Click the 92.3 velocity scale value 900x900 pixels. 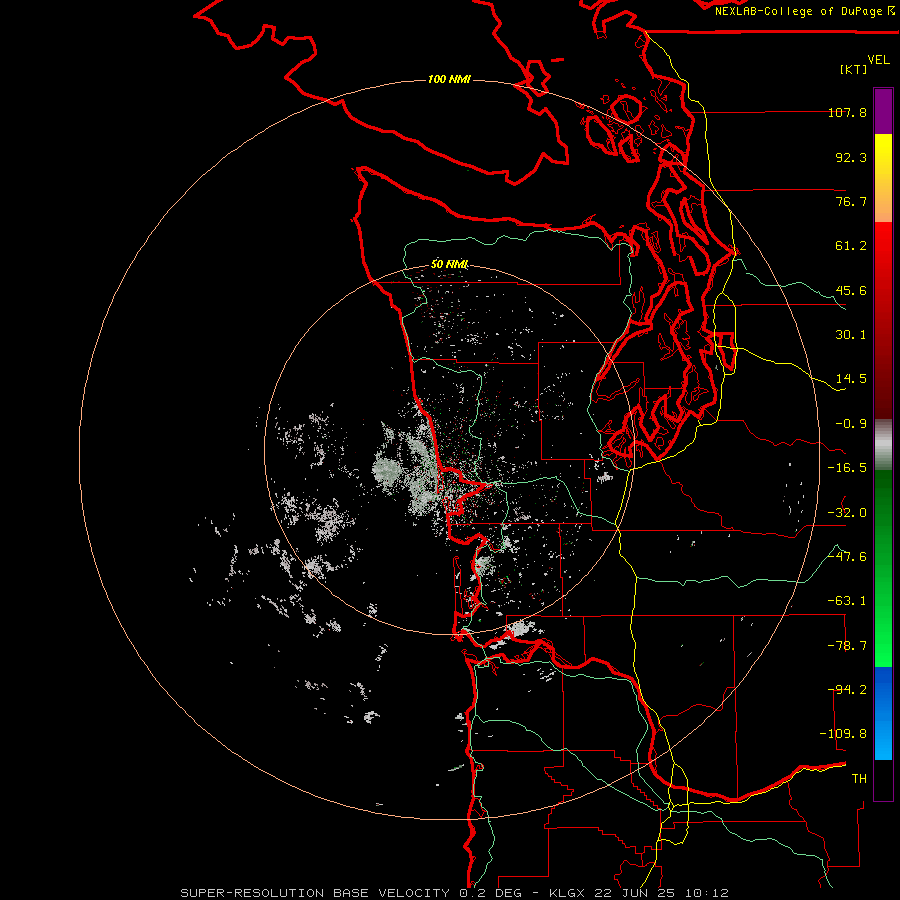pyautogui.click(x=851, y=157)
